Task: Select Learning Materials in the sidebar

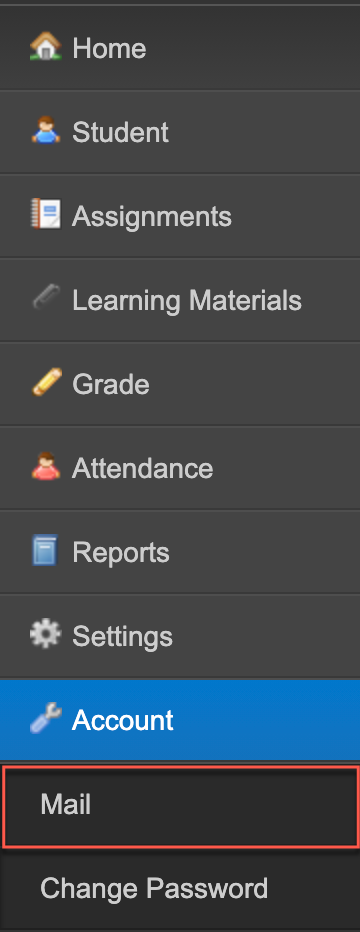Action: [180, 300]
